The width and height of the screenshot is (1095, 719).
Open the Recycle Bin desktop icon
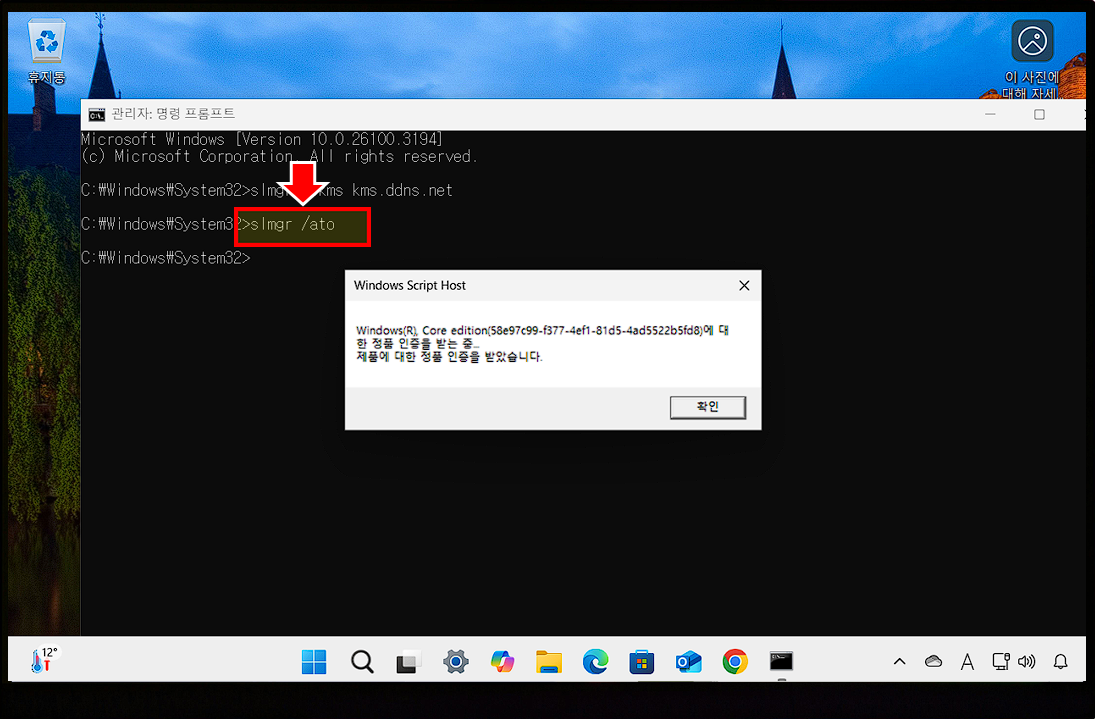click(x=46, y=52)
